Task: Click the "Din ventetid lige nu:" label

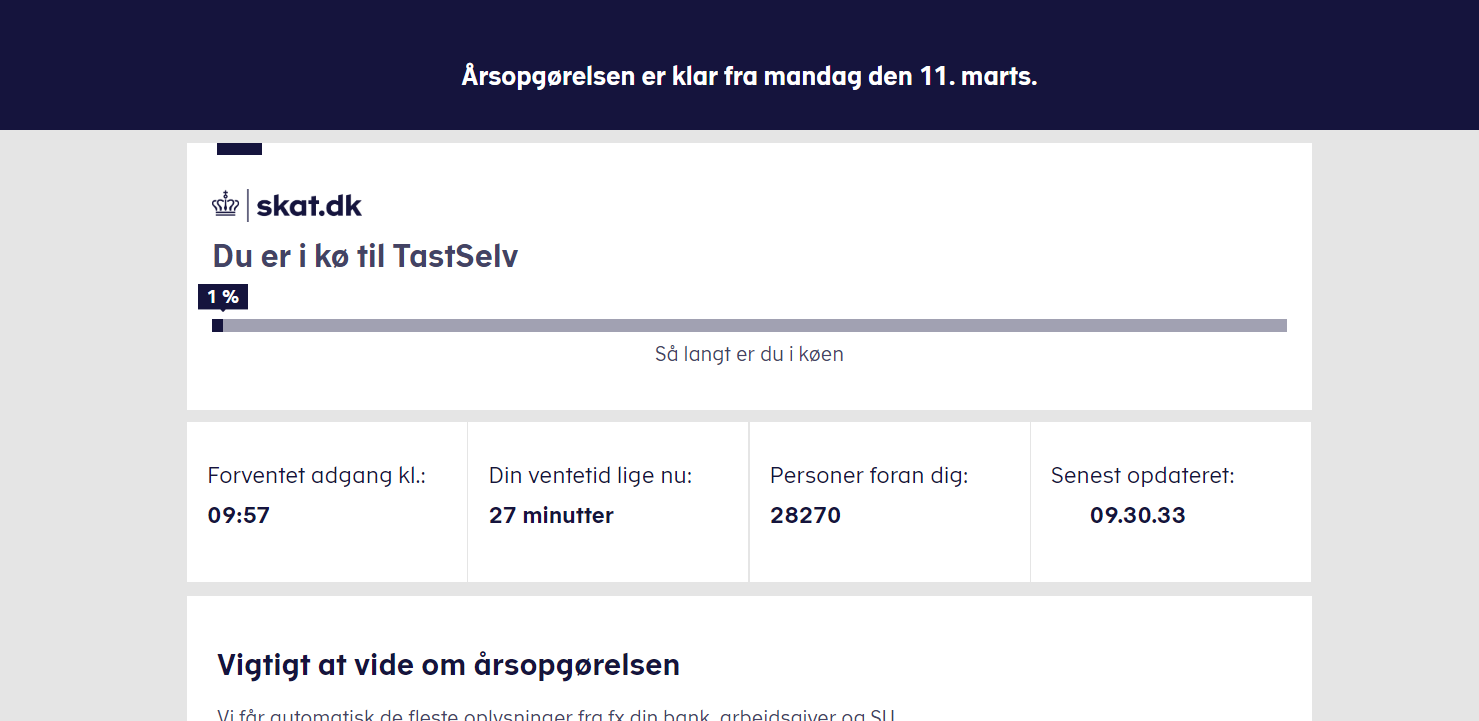Action: pos(590,476)
